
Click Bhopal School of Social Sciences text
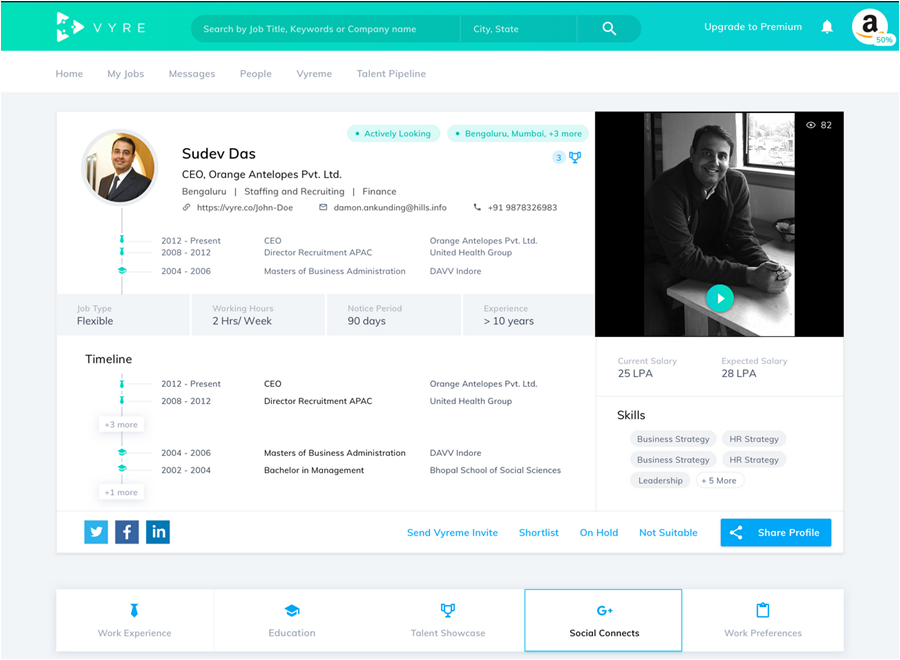(495, 470)
